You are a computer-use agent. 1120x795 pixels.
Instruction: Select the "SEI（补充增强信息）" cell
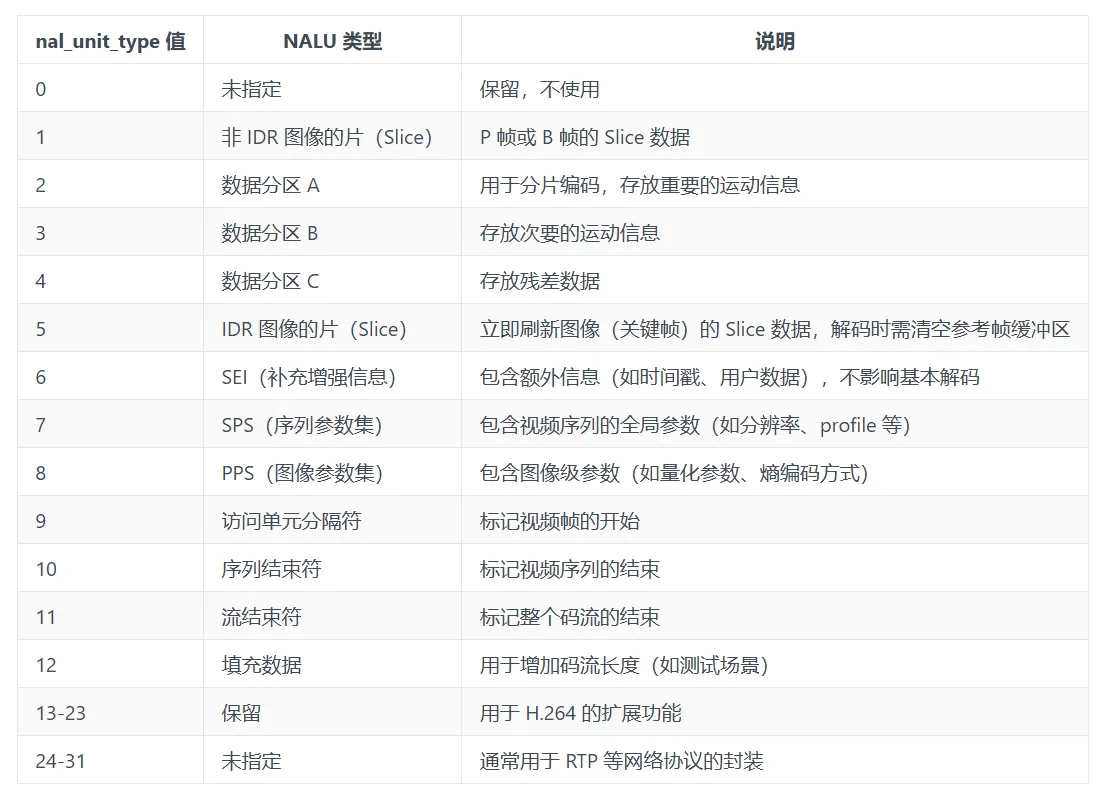pyautogui.click(x=309, y=377)
